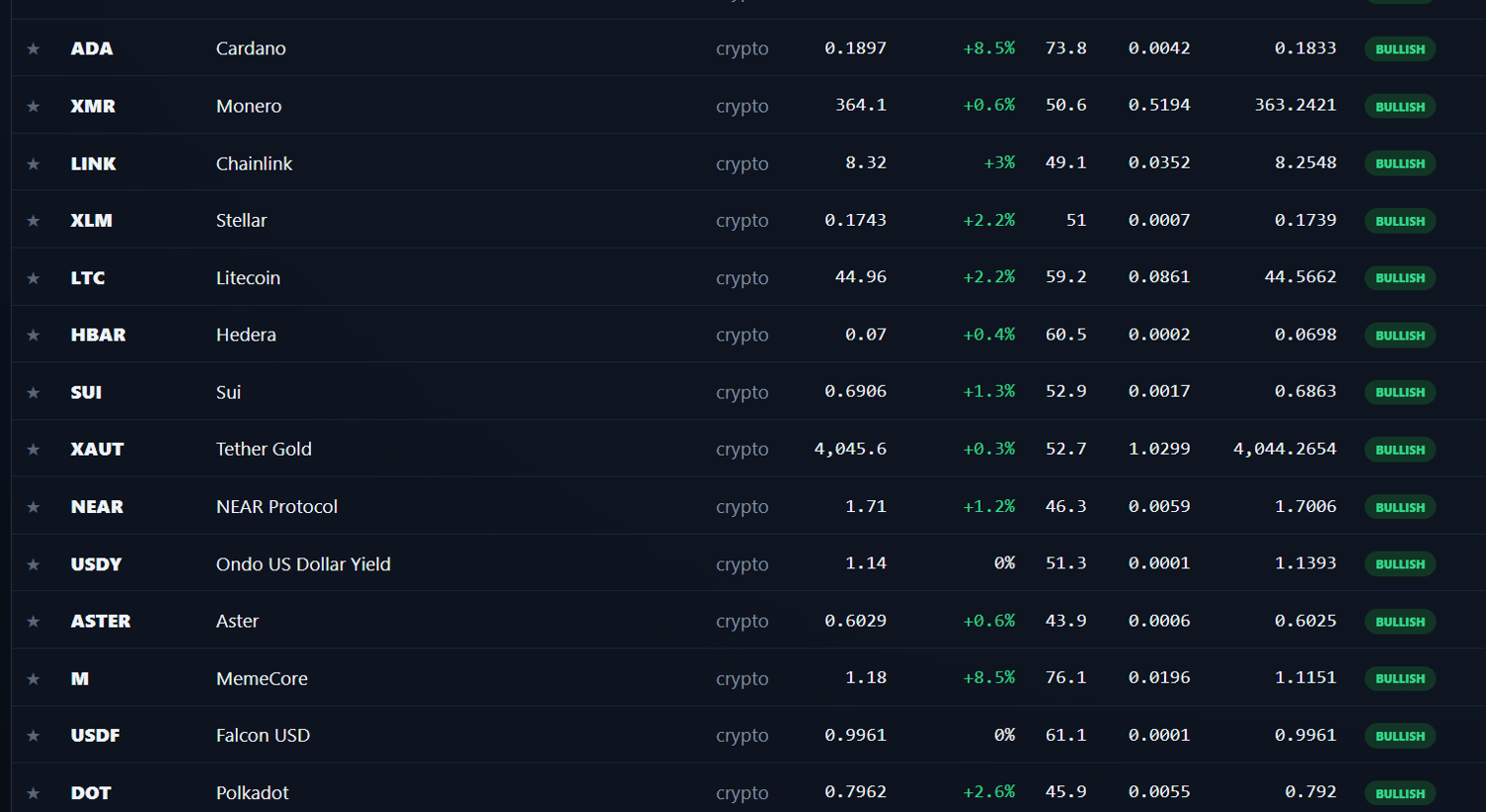Select Tether Gold's price 4,045.6

[850, 449]
